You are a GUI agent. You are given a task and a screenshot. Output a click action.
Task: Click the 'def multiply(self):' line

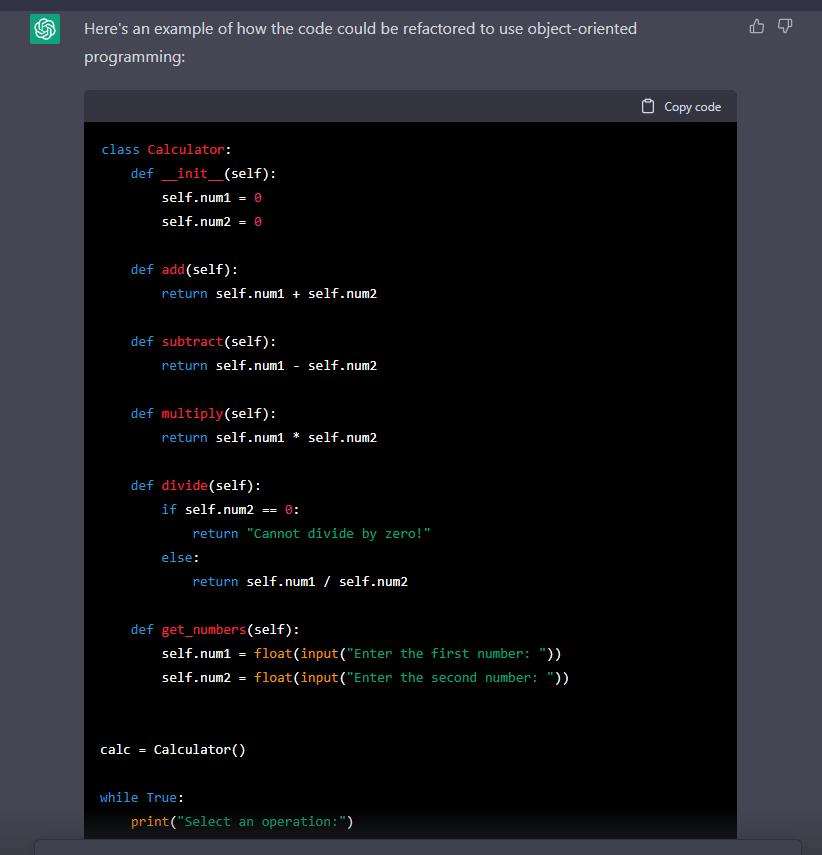pyautogui.click(x=203, y=413)
